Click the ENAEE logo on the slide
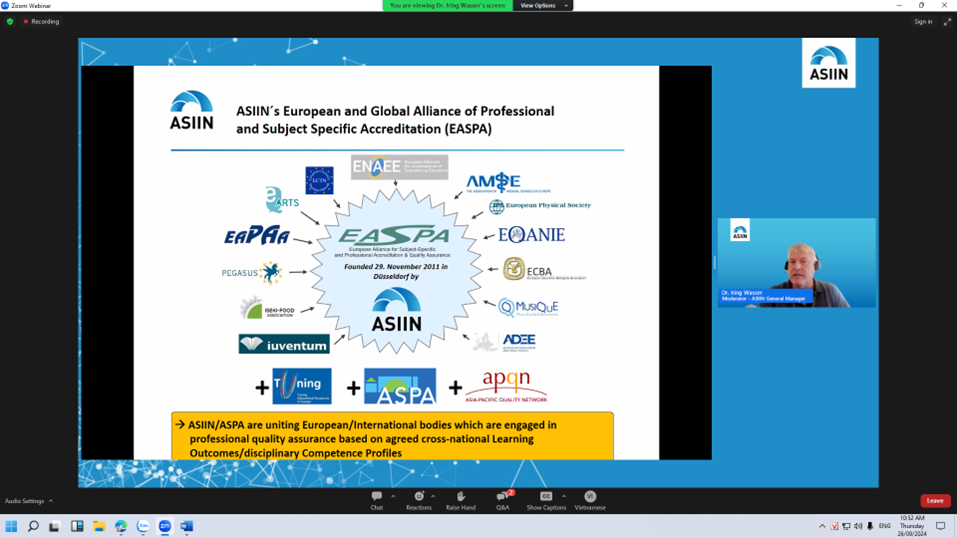Viewport: 957px width, 538px height. (399, 167)
